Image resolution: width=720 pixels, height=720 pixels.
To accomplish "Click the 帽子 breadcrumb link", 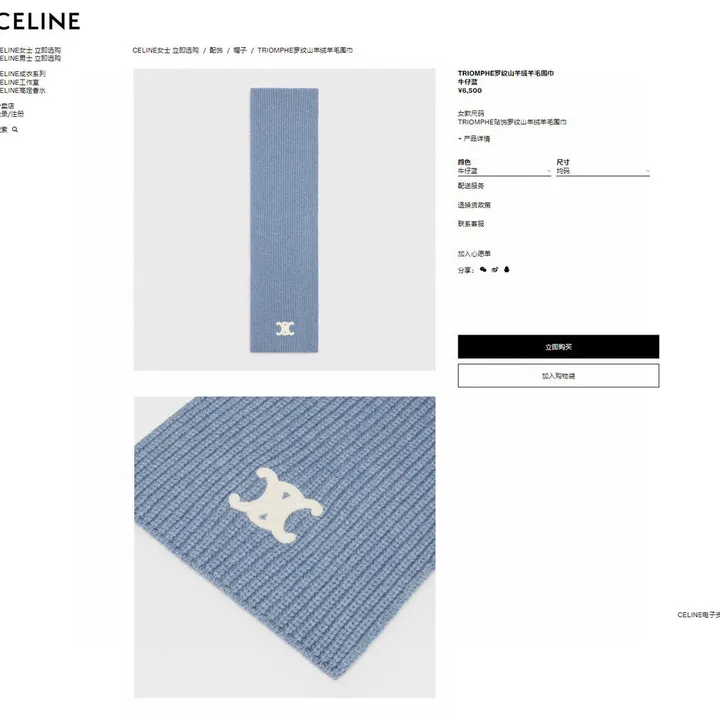I will click(240, 50).
